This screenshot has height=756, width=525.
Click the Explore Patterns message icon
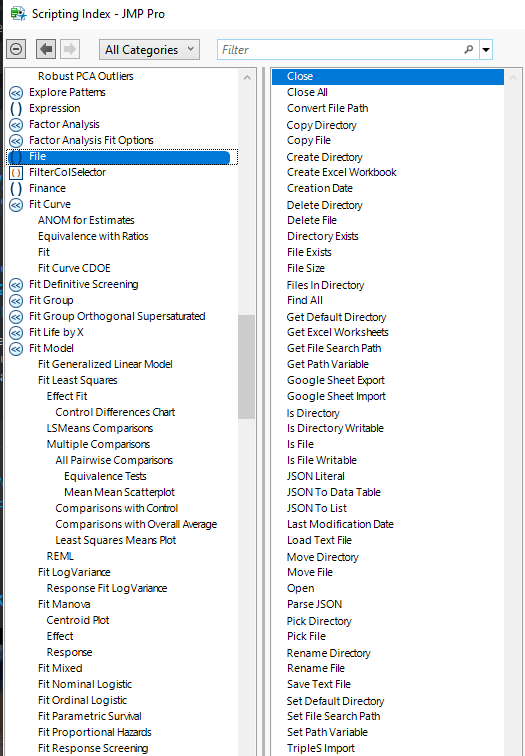[x=16, y=93]
